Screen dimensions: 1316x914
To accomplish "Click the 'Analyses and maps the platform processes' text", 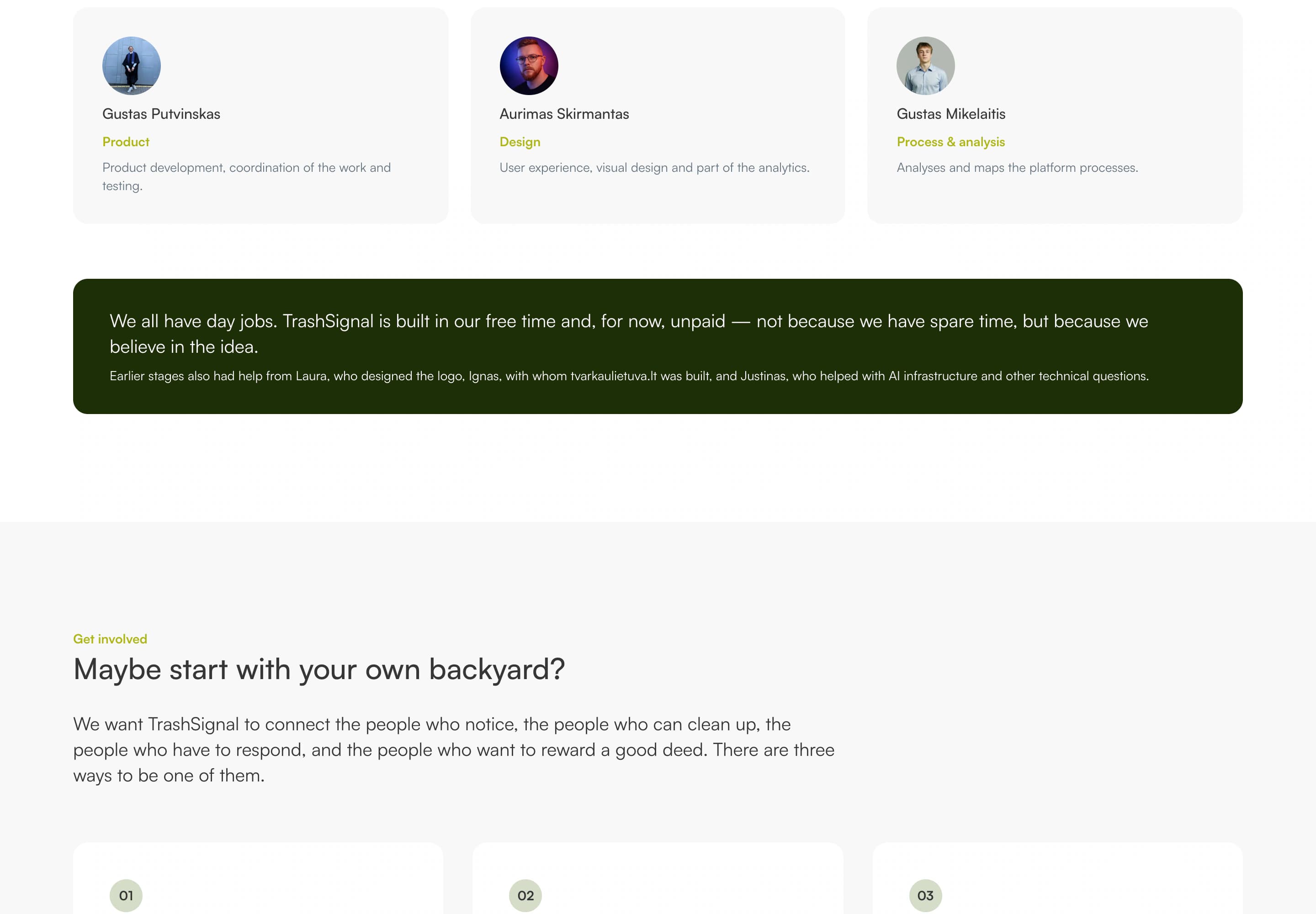I will pyautogui.click(x=1017, y=168).
